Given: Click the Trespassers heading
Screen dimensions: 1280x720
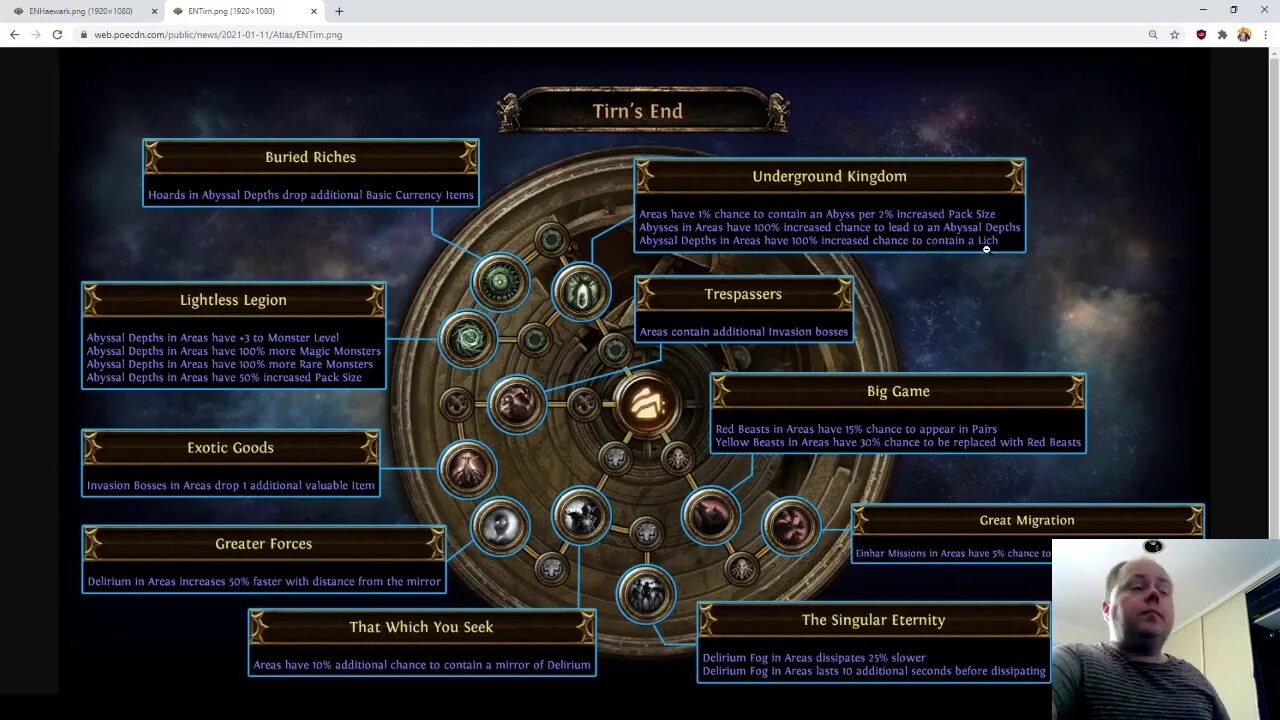Looking at the screenshot, I should coord(743,294).
